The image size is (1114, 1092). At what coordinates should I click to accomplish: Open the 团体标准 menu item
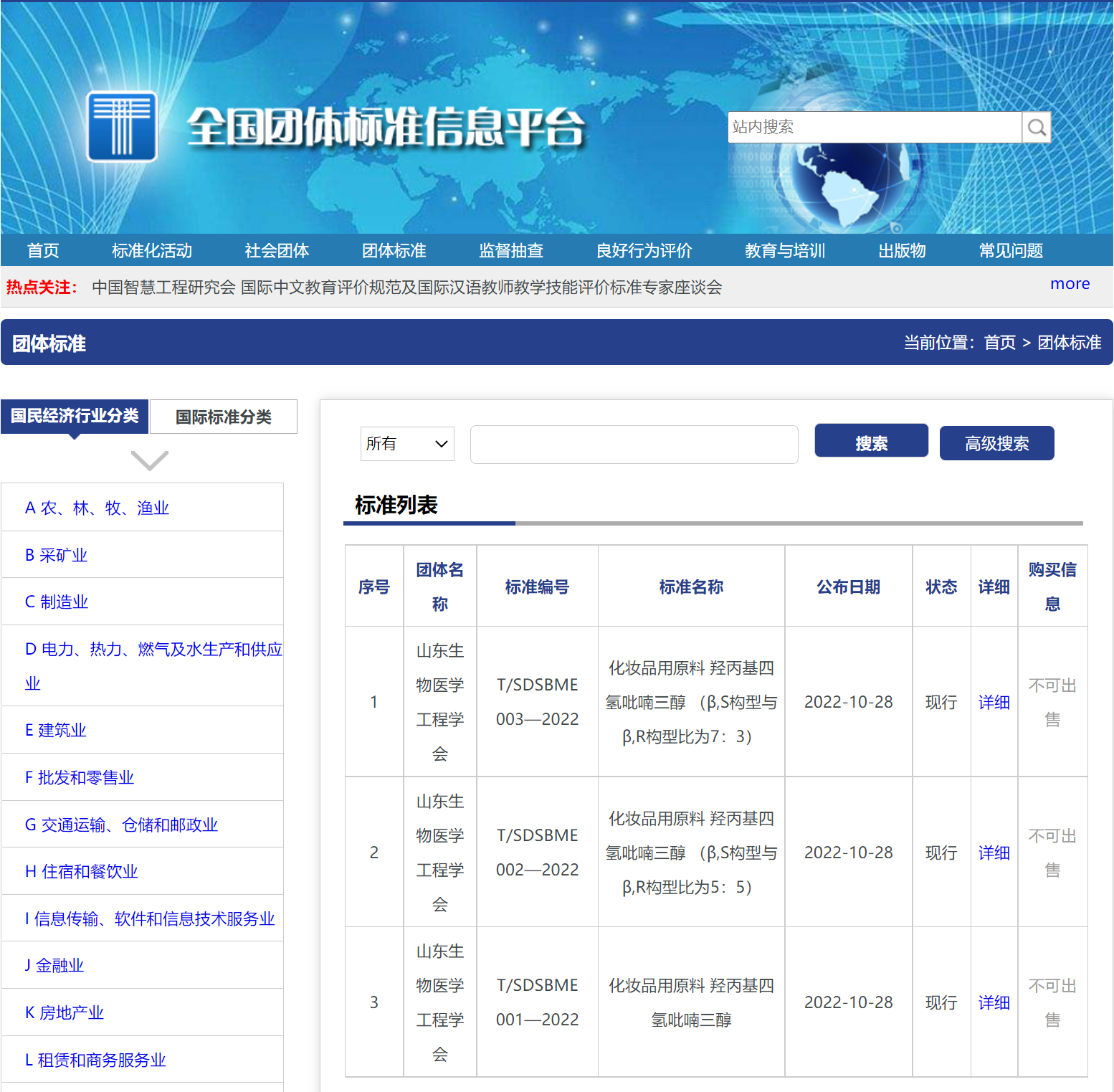(x=393, y=250)
